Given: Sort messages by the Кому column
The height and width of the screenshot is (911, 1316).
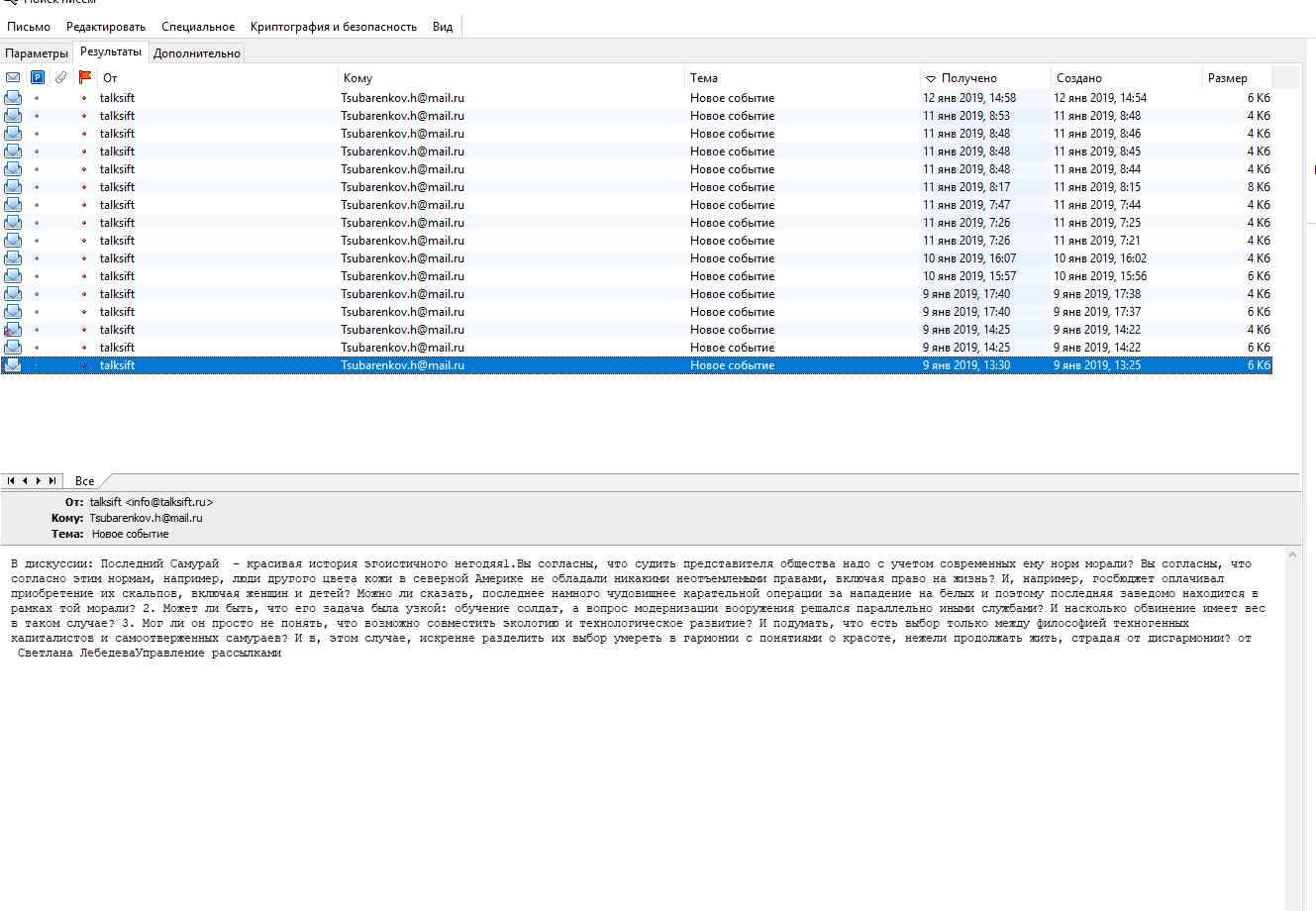Looking at the screenshot, I should click(511, 77).
